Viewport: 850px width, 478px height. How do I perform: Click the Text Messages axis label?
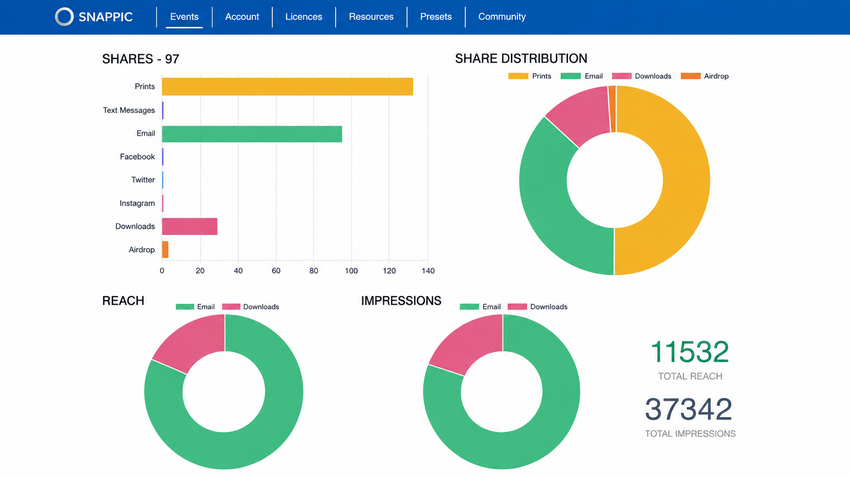tap(129, 110)
